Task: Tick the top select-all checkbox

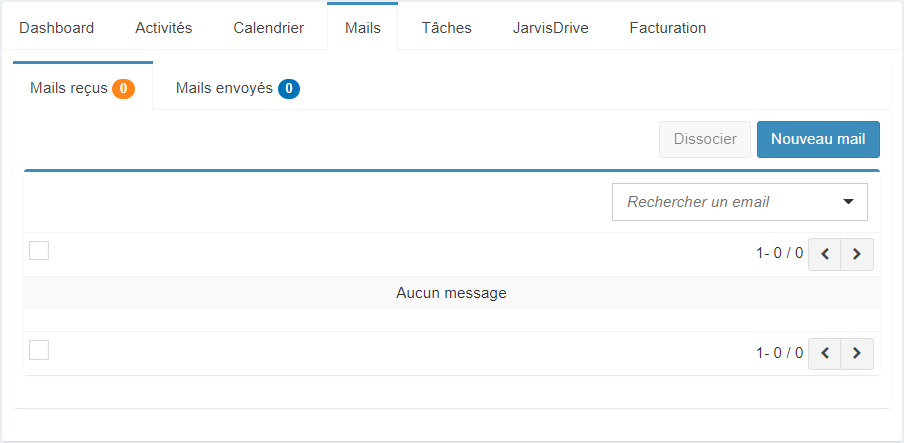Action: point(39,251)
